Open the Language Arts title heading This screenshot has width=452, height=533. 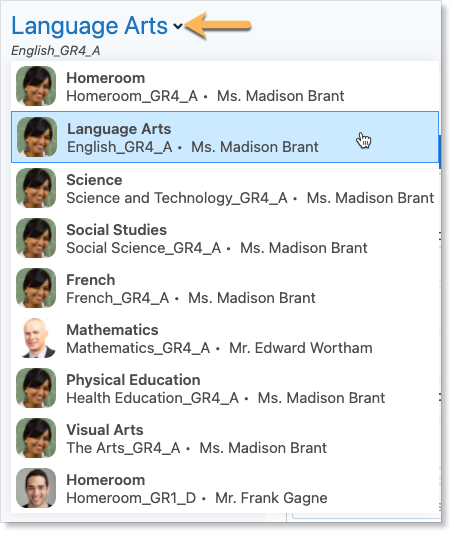tap(90, 26)
